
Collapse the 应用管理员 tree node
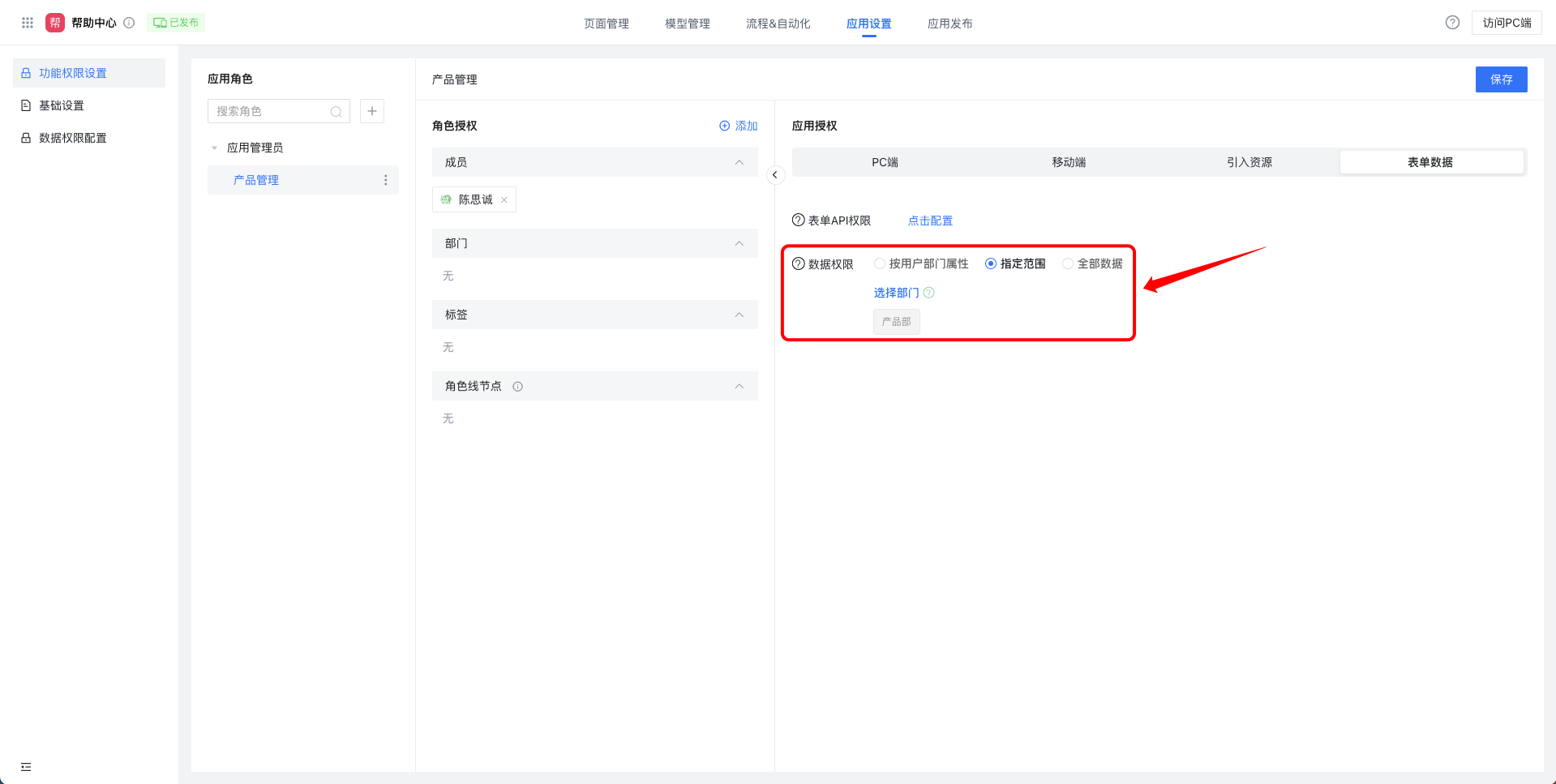click(x=214, y=148)
